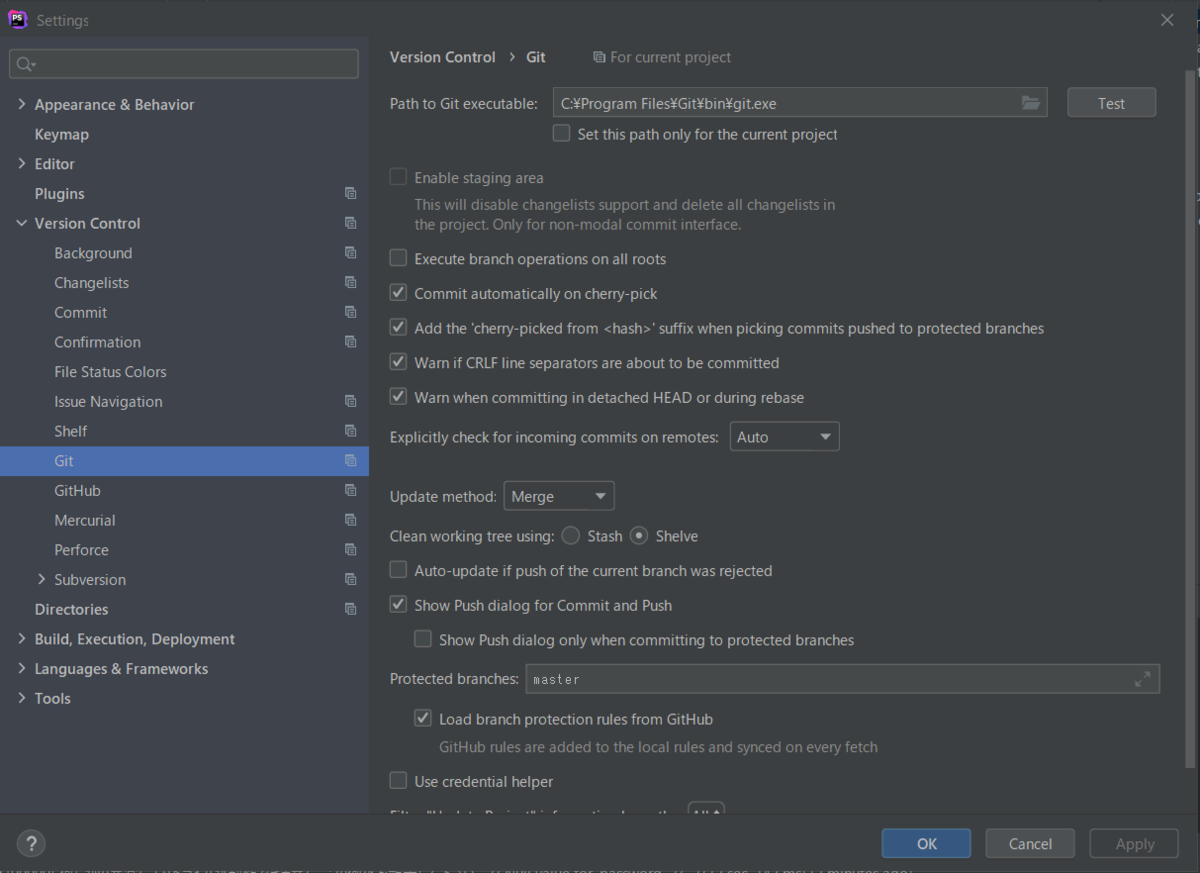Collapse the Version Control section
The height and width of the screenshot is (873, 1200).
click(x=22, y=223)
